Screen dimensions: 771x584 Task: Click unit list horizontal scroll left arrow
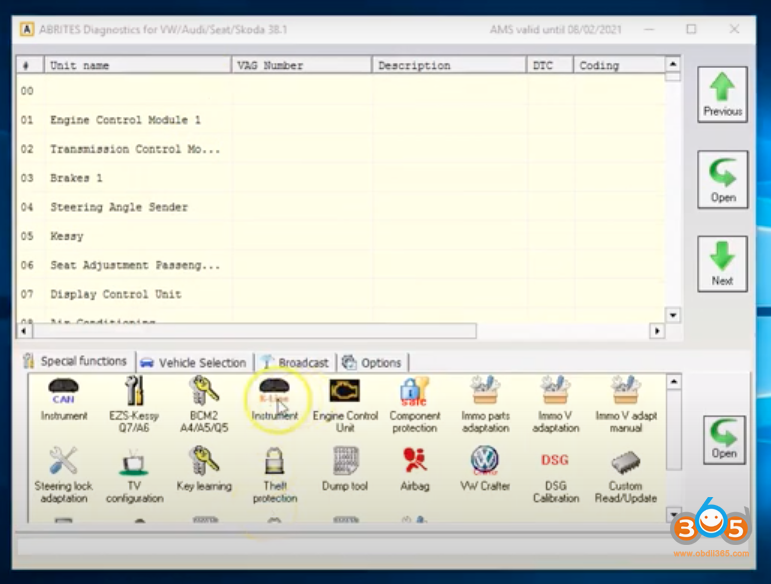[24, 331]
